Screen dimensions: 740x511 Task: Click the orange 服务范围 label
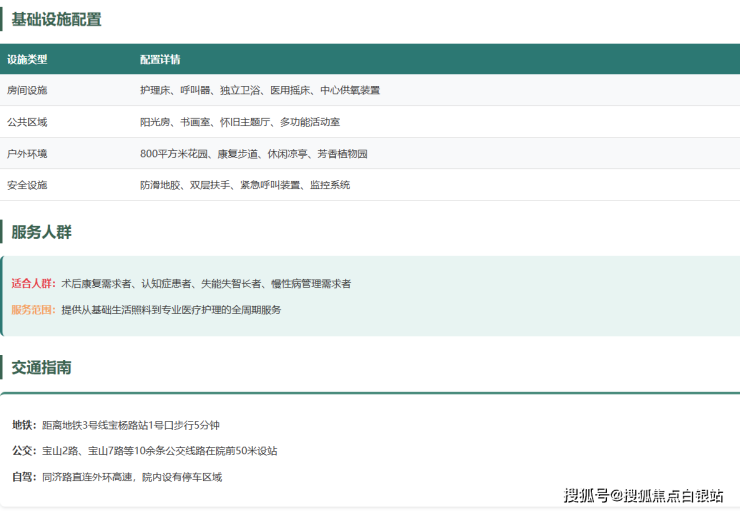pyautogui.click(x=34, y=310)
